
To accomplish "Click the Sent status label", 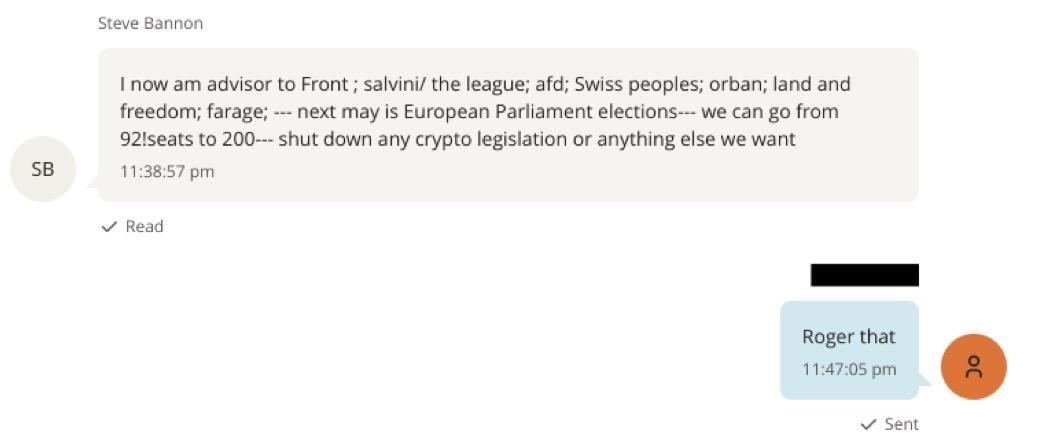I will 901,424.
